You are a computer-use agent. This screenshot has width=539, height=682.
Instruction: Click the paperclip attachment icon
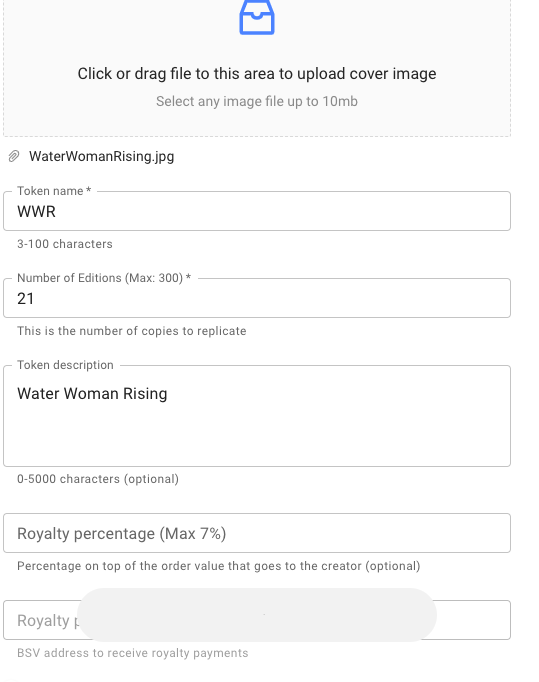(x=14, y=156)
